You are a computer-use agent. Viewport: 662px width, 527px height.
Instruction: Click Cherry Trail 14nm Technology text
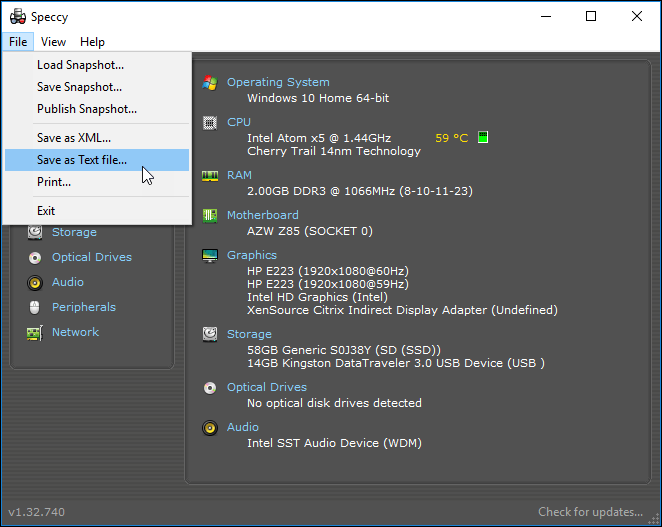point(334,151)
